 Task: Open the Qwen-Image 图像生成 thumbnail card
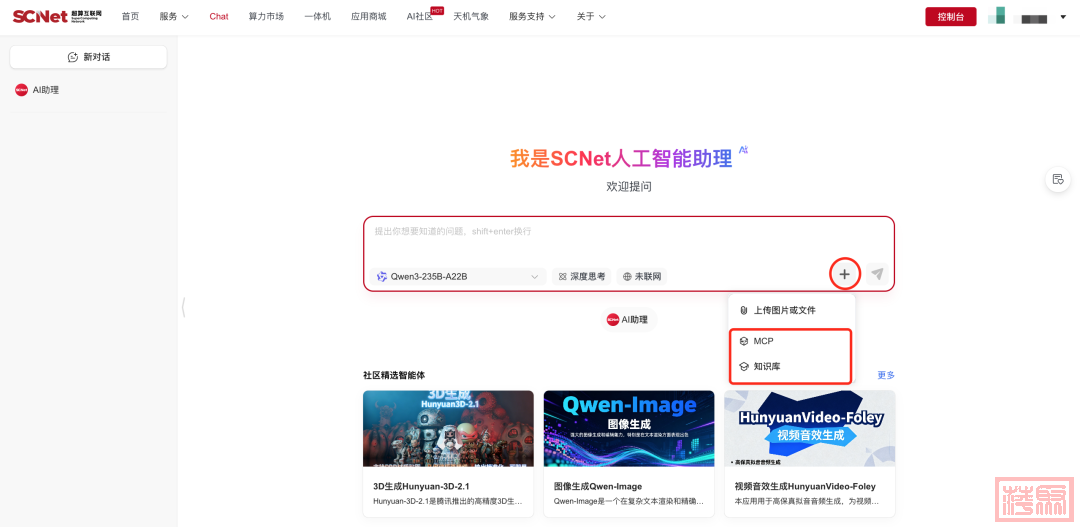(628, 430)
